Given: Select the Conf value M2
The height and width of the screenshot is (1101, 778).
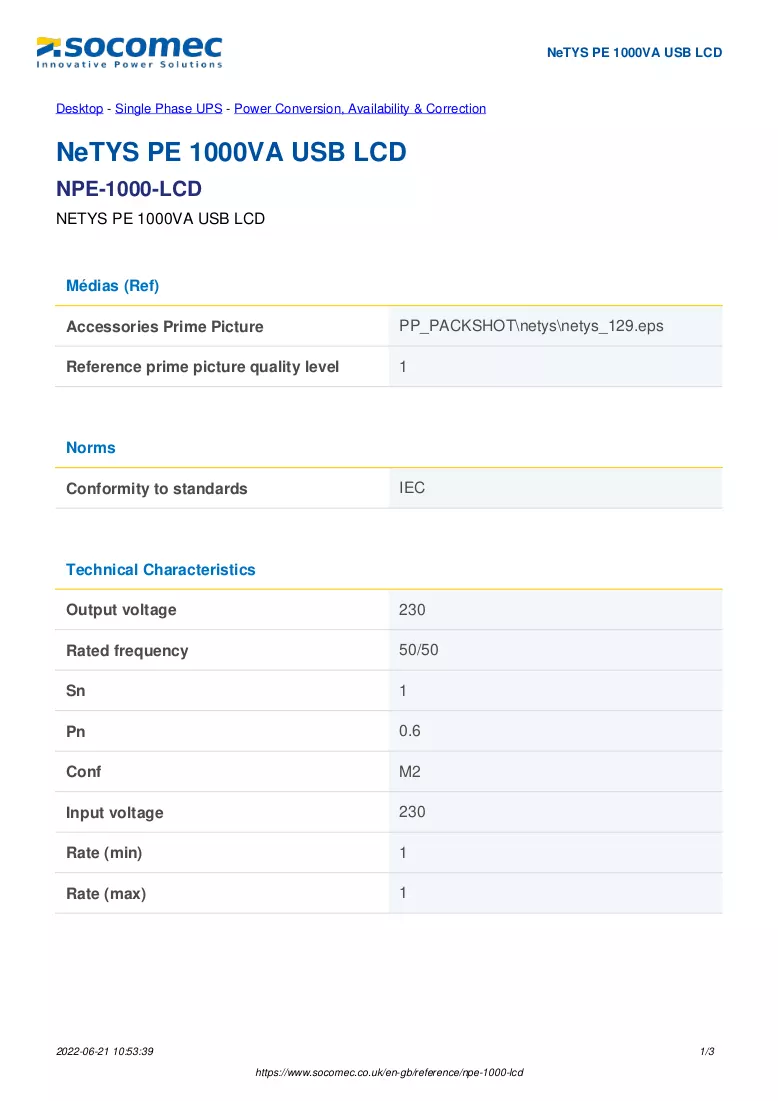Looking at the screenshot, I should pos(409,772).
